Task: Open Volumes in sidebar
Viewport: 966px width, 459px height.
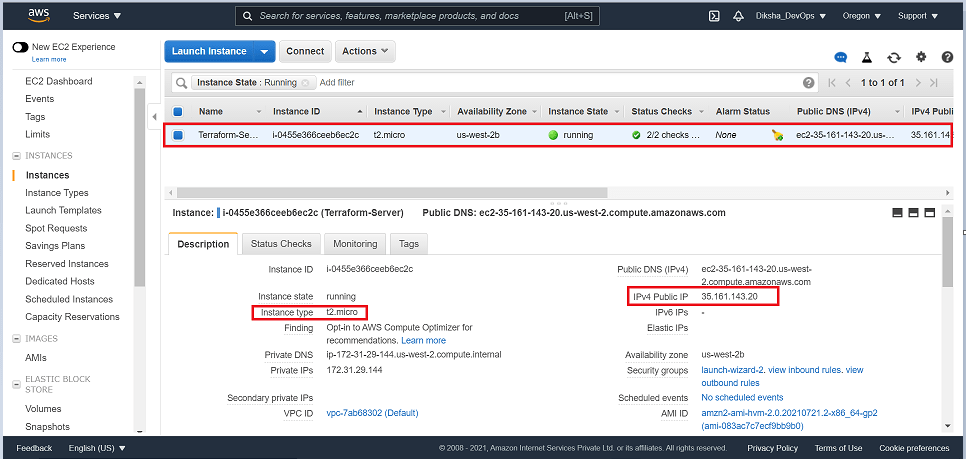Action: pyautogui.click(x=43, y=409)
